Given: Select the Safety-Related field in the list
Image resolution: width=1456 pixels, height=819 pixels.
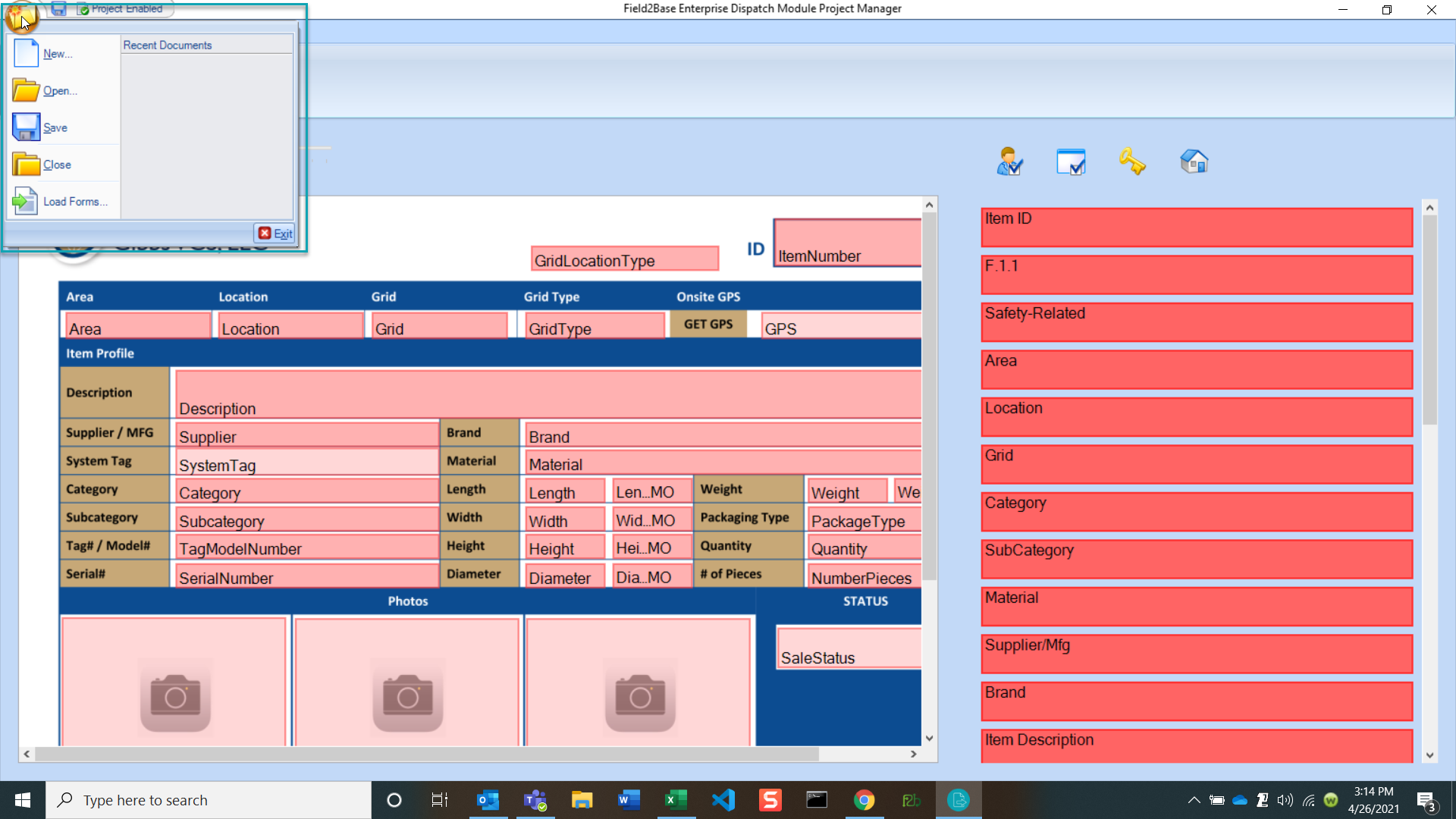Looking at the screenshot, I should pos(1196,322).
